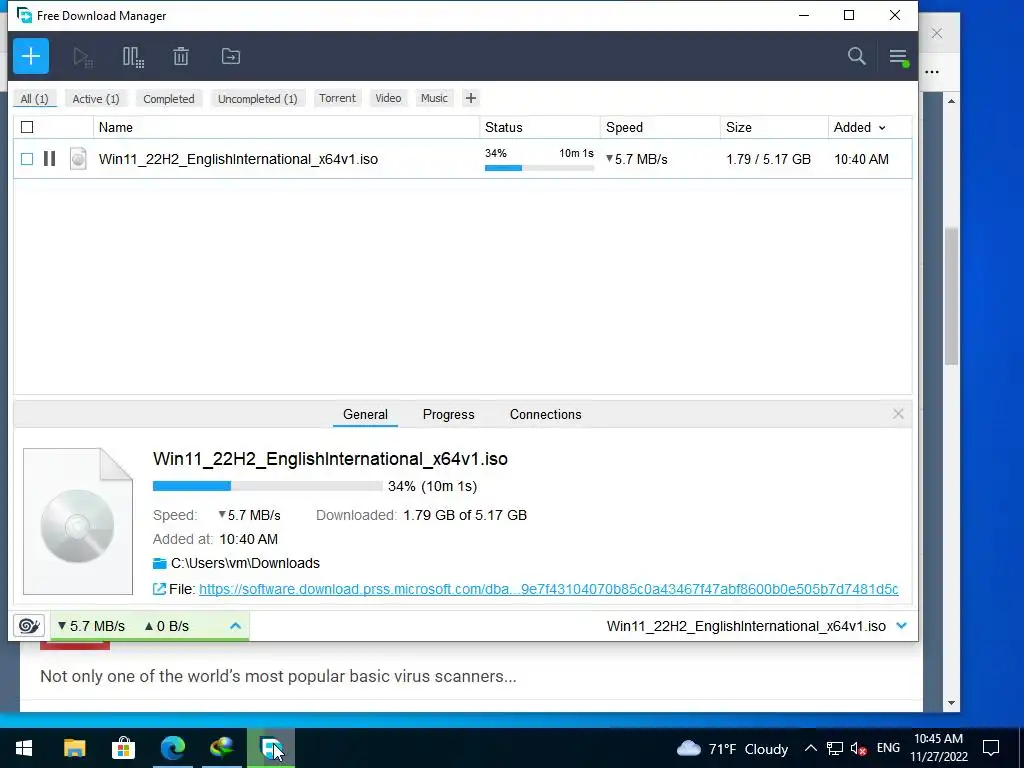Click the muted volume icon in tray
1024x768 pixels.
859,748
